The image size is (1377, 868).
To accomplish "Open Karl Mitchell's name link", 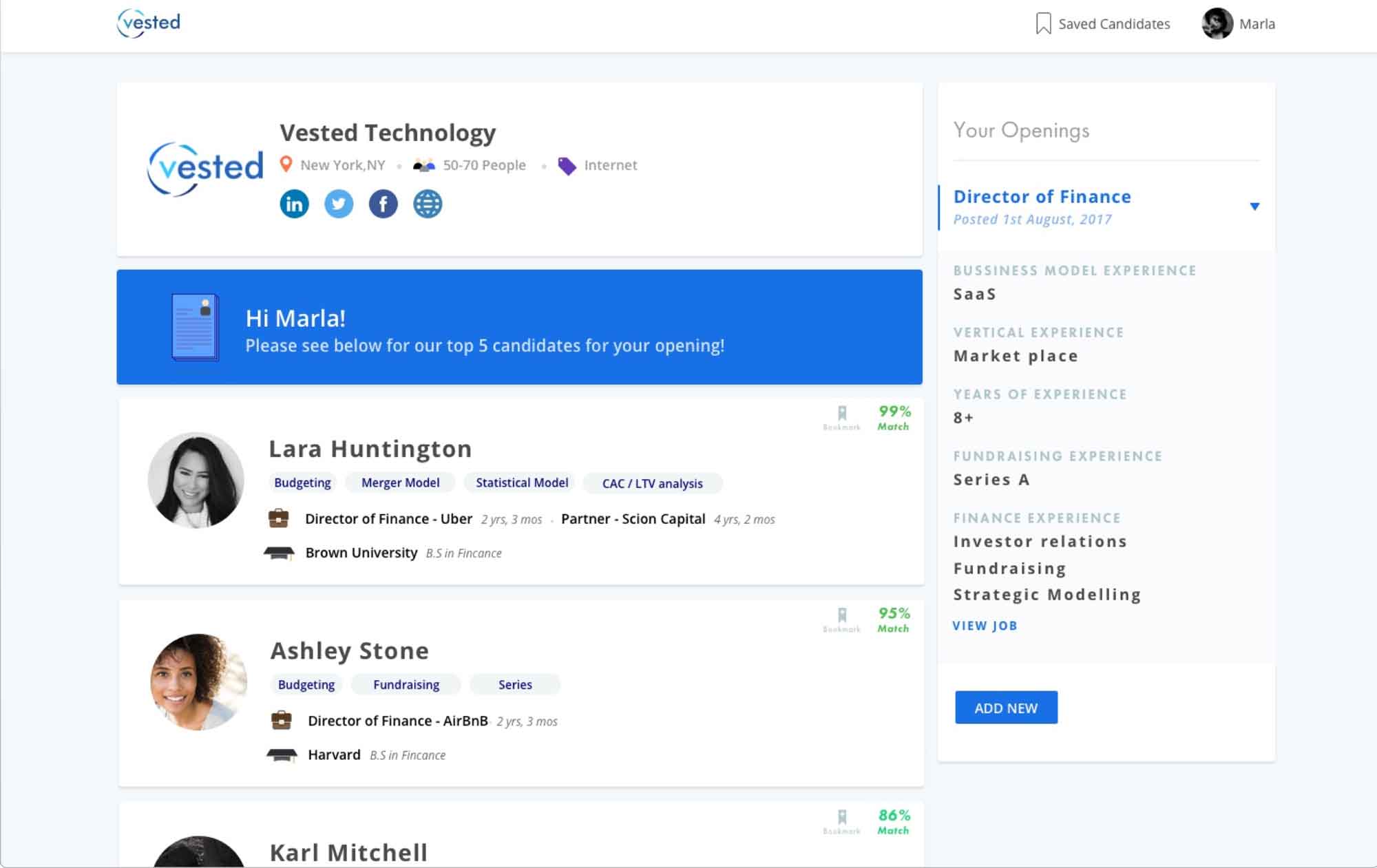I will [x=348, y=852].
